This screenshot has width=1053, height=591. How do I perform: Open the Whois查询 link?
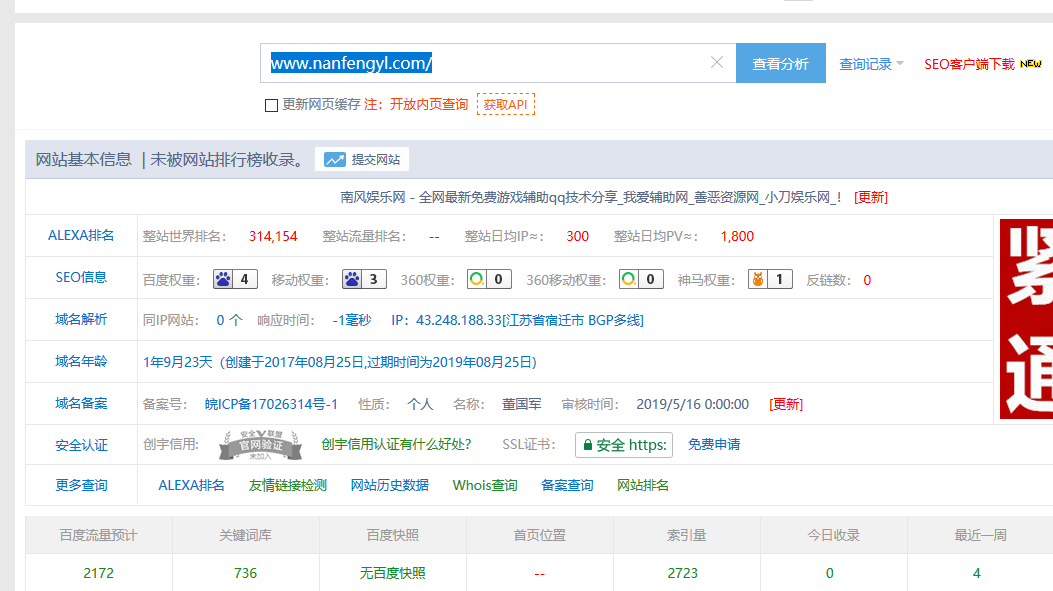[485, 485]
